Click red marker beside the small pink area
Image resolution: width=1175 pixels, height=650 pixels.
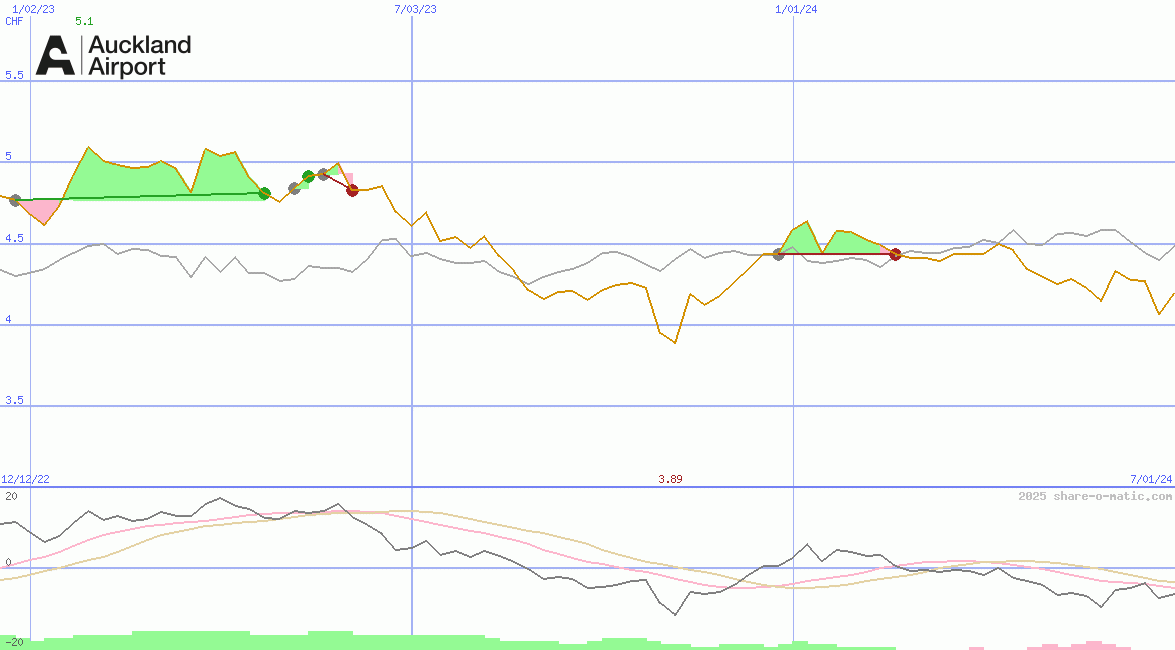coord(352,190)
